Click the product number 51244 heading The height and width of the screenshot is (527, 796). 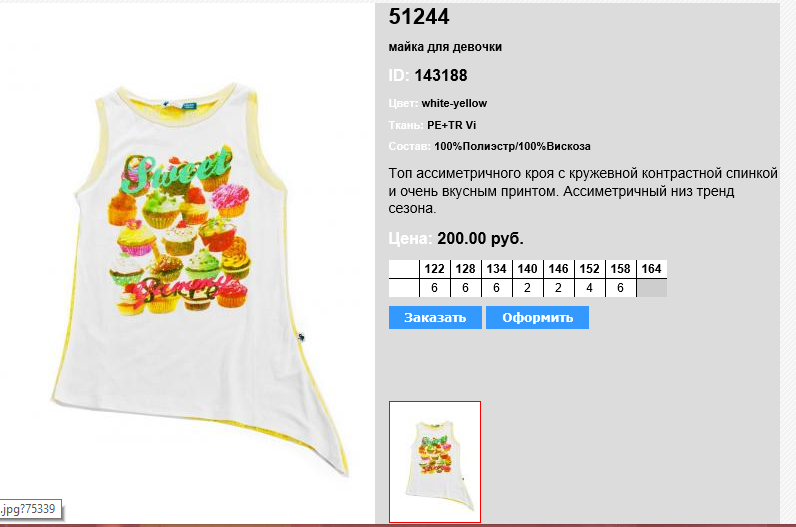pyautogui.click(x=419, y=17)
